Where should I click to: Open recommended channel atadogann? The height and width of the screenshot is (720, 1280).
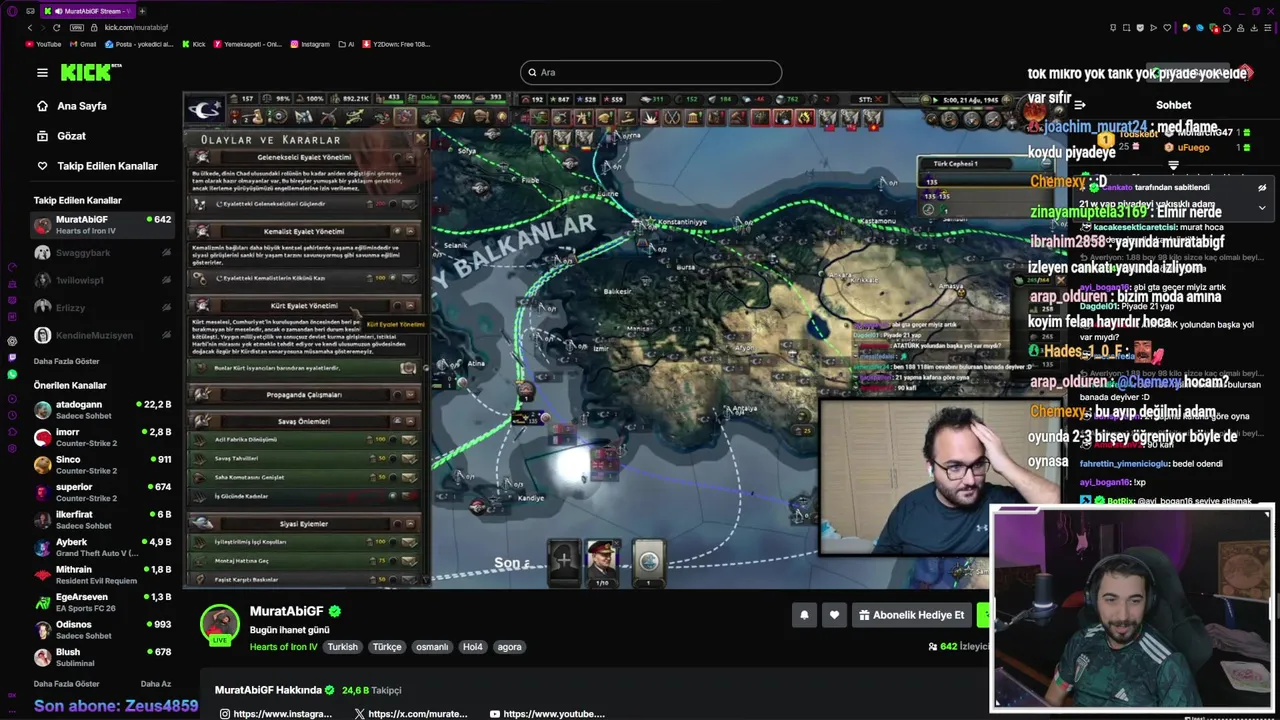pos(102,410)
